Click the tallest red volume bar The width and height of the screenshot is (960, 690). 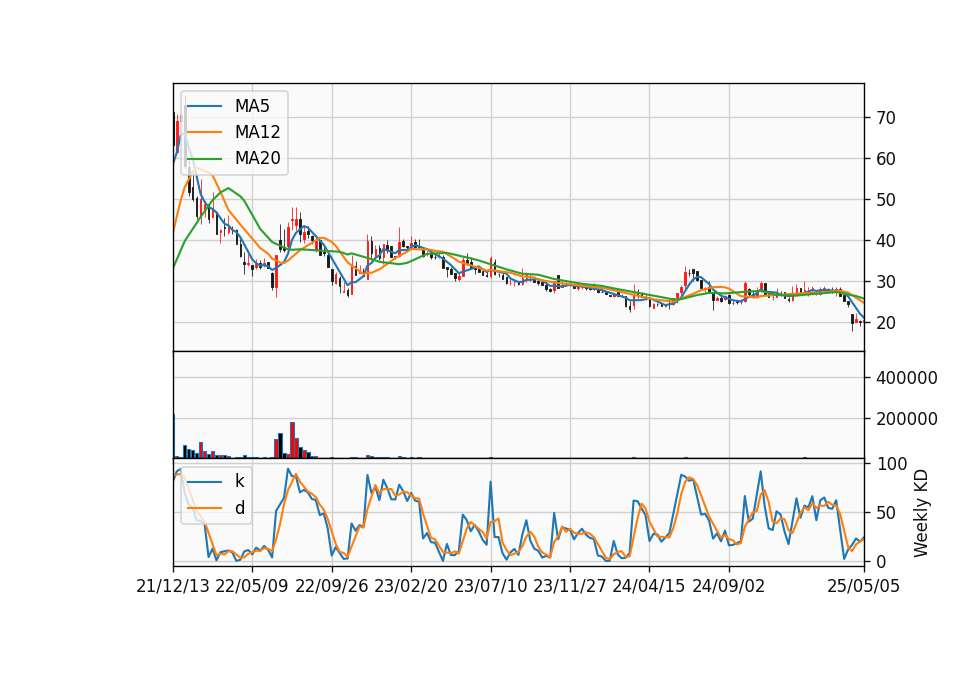click(293, 440)
